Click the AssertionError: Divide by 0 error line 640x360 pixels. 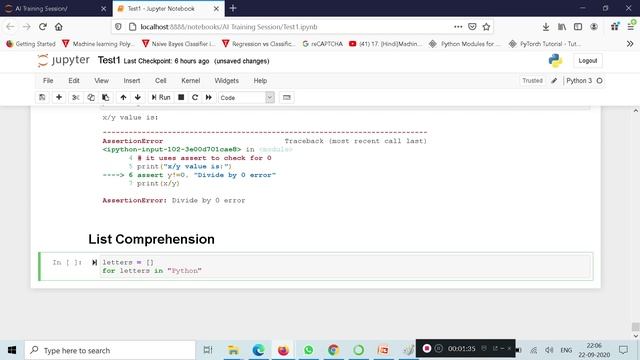pyautogui.click(x=174, y=200)
